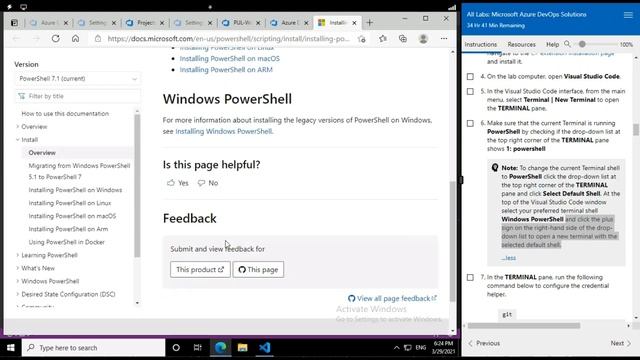Viewport: 640px width, 360px height.
Task: Select How to use this documentation
Action: coord(65,113)
